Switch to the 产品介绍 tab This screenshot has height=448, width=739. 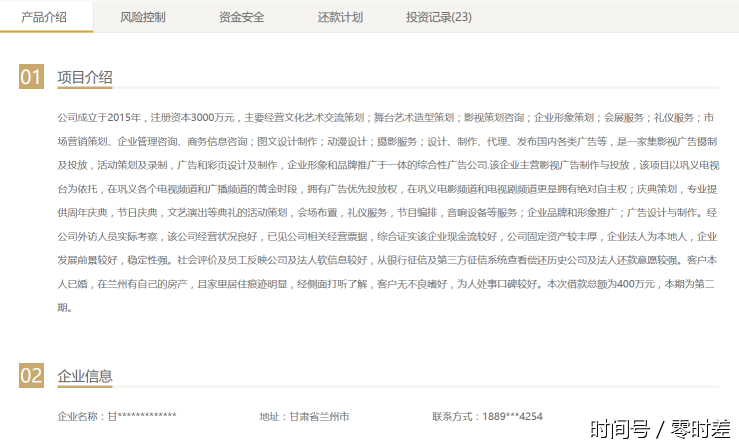(44, 17)
